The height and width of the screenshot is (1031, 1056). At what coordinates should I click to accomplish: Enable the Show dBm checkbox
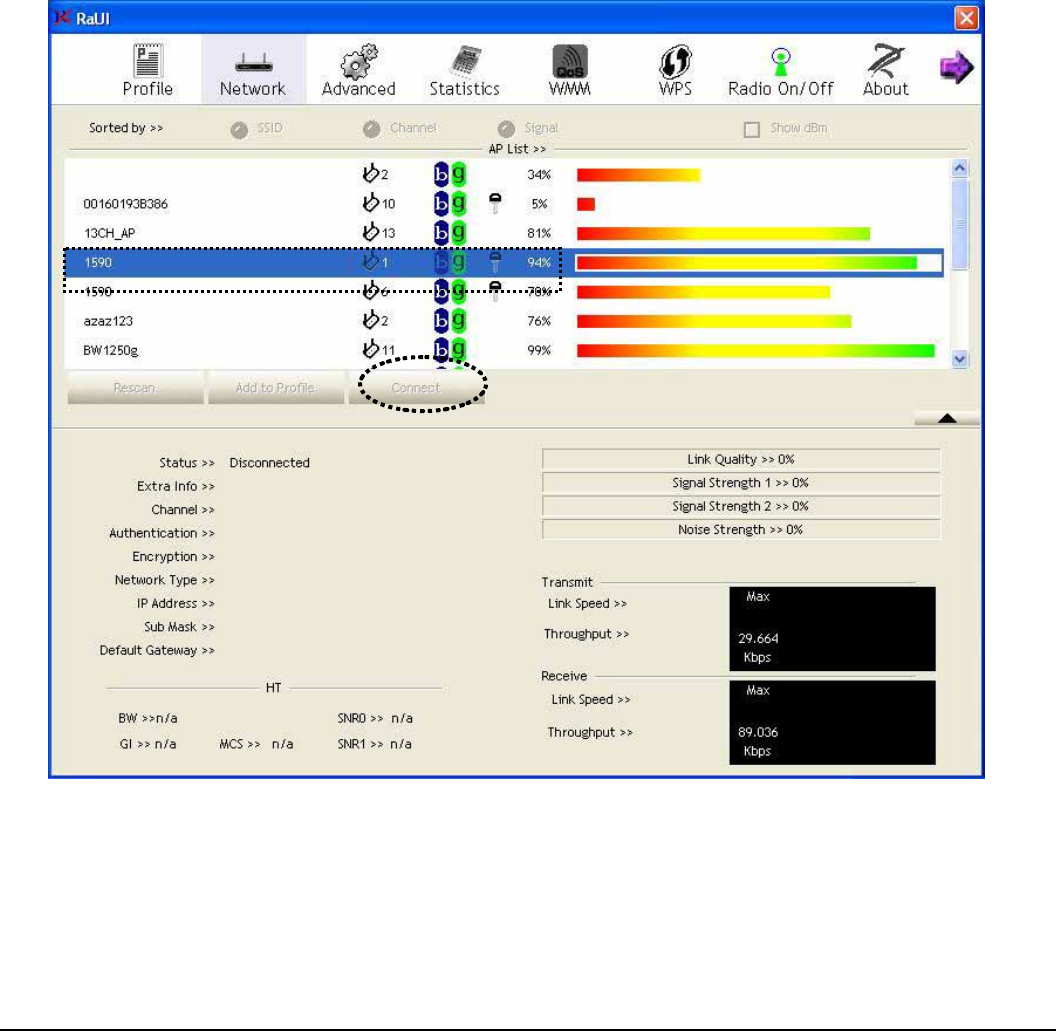[x=752, y=129]
